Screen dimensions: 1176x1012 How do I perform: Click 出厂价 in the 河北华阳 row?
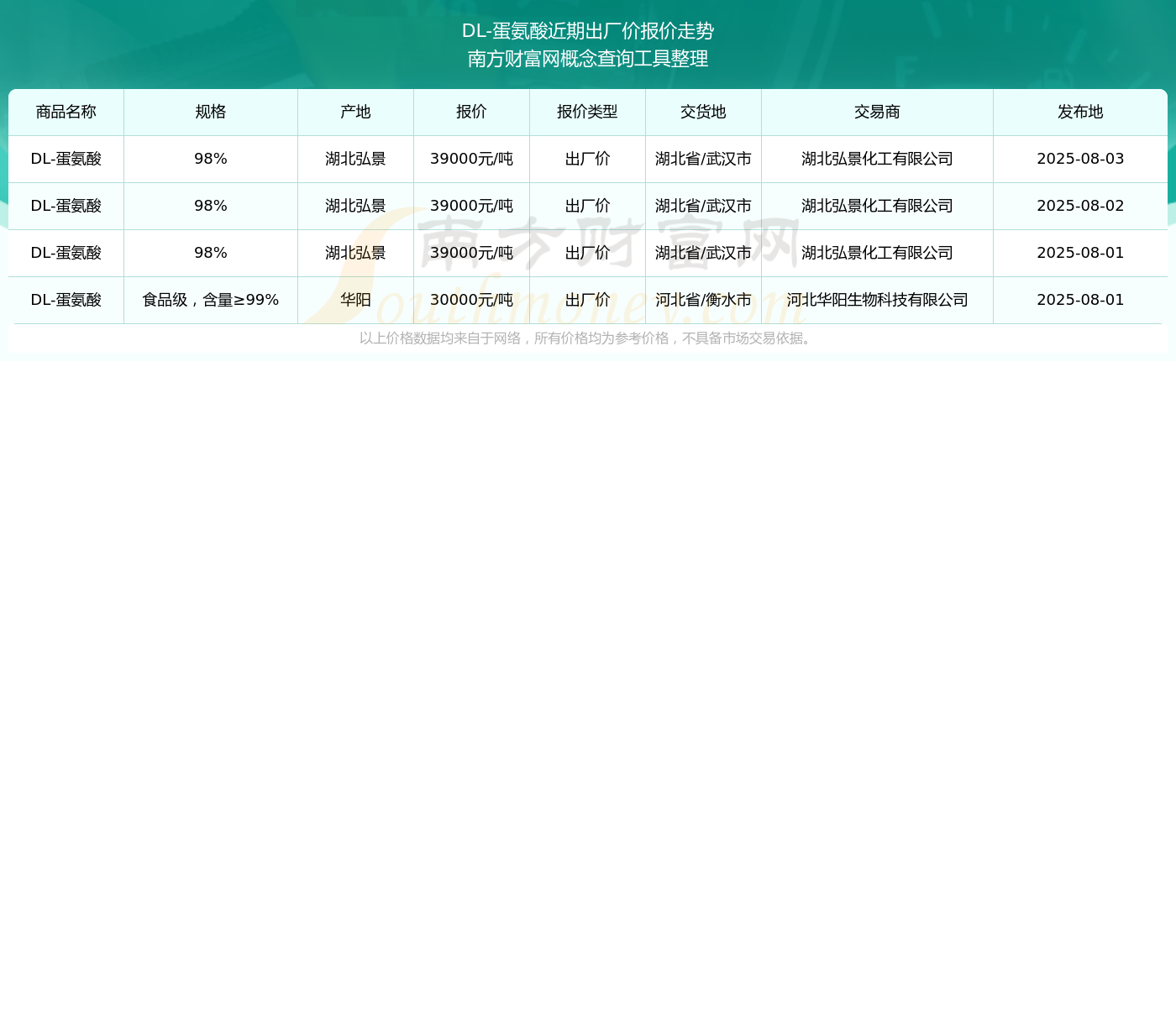[x=587, y=300]
